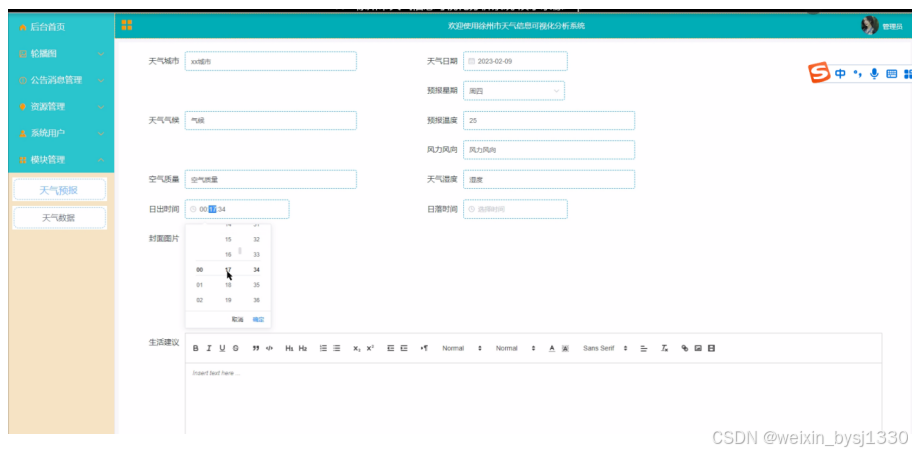Open the text alignment options
912x453 pixels.
(644, 348)
